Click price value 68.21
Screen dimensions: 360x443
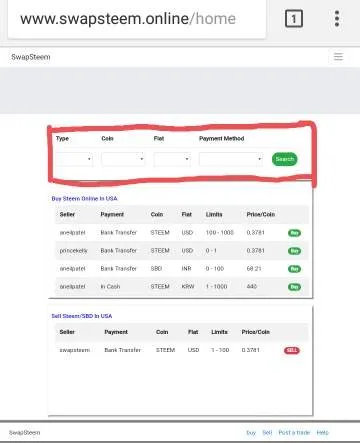click(x=254, y=269)
